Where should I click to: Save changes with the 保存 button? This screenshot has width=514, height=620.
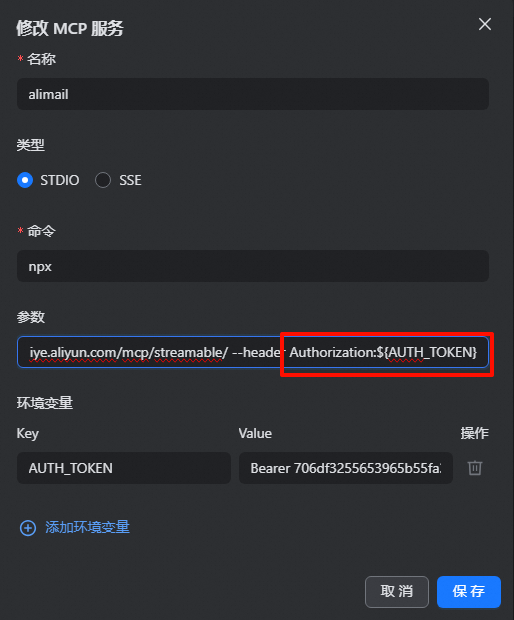(469, 592)
